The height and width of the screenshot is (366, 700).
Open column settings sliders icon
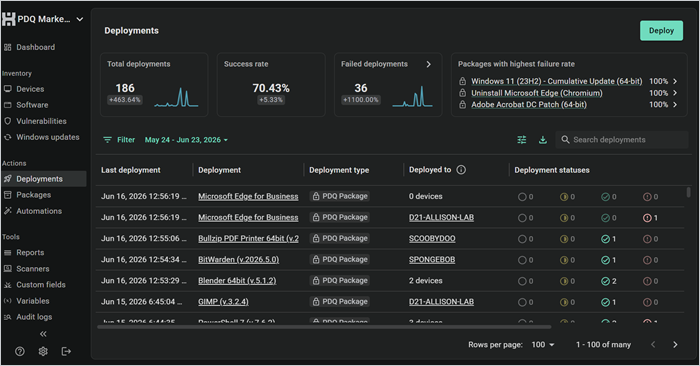pyautogui.click(x=521, y=140)
